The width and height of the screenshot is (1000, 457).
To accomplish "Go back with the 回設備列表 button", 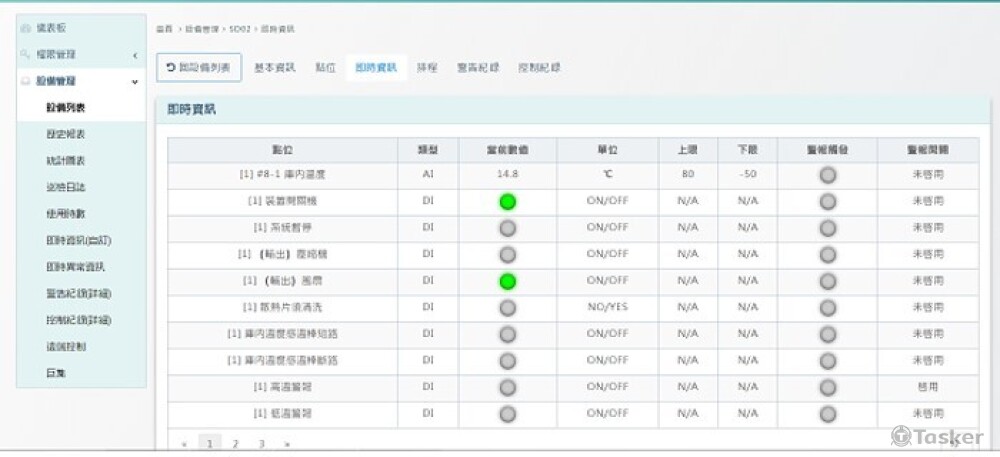I will [x=199, y=68].
